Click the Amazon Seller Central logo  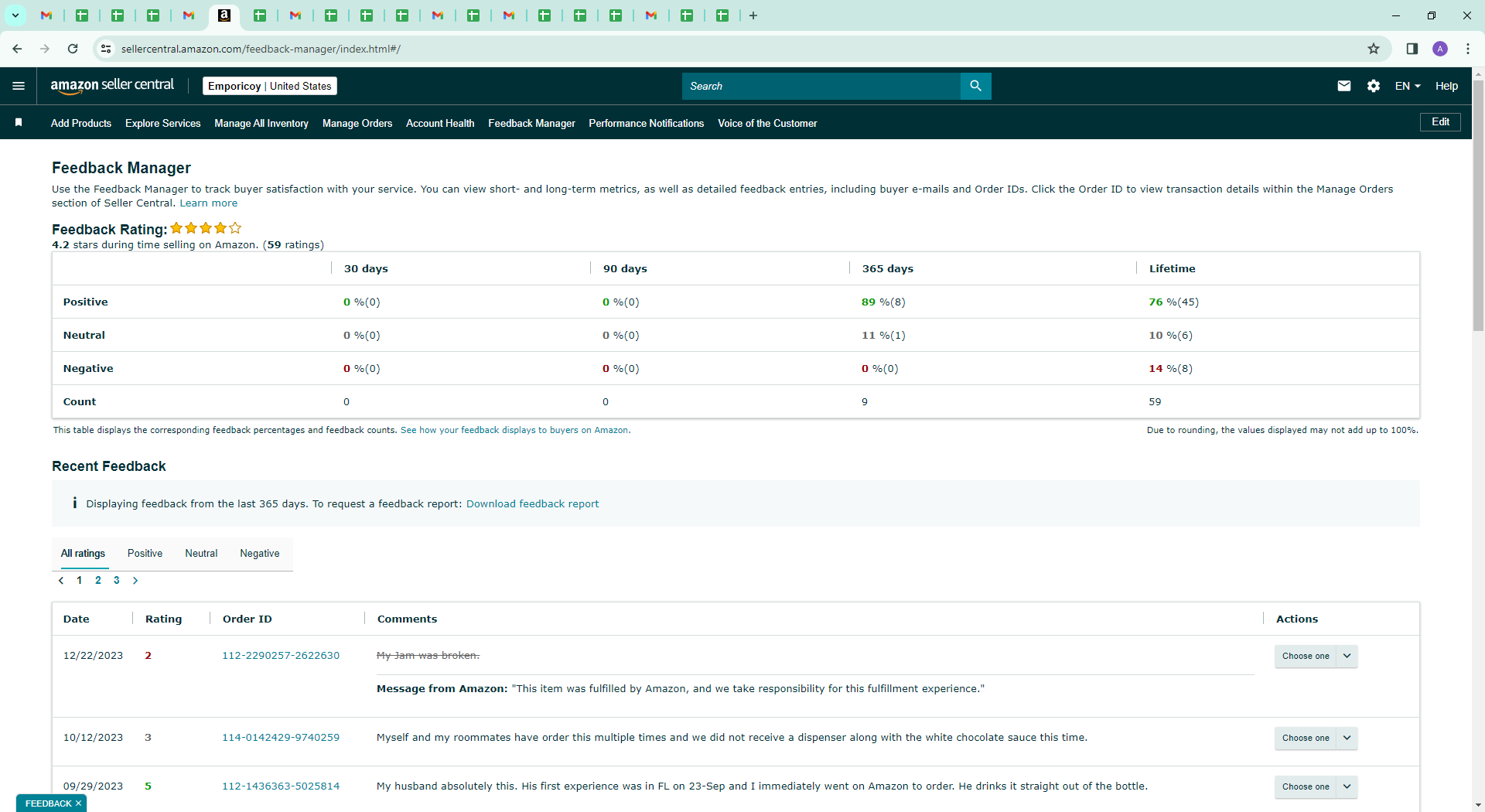(112, 86)
